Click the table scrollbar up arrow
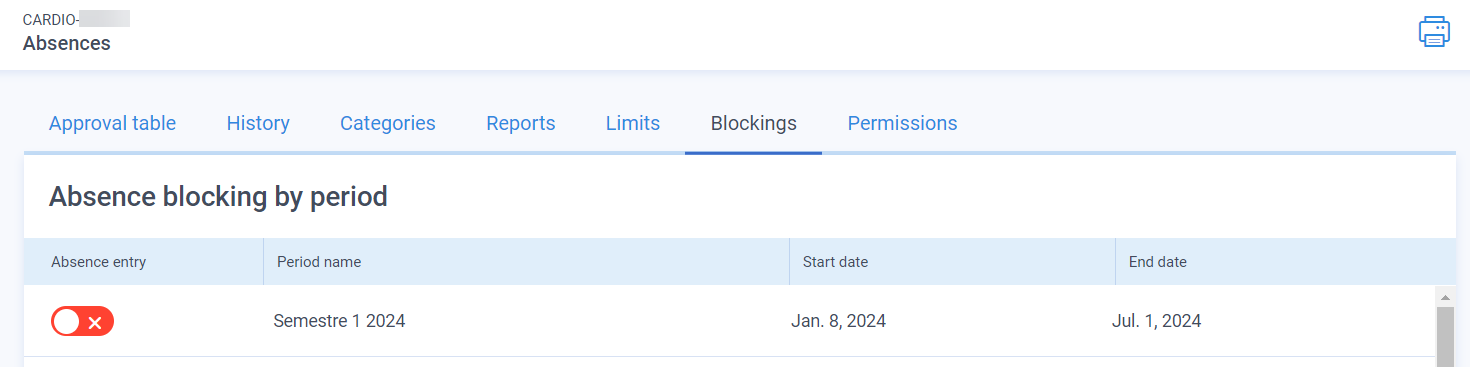The height and width of the screenshot is (367, 1470). point(1444,296)
